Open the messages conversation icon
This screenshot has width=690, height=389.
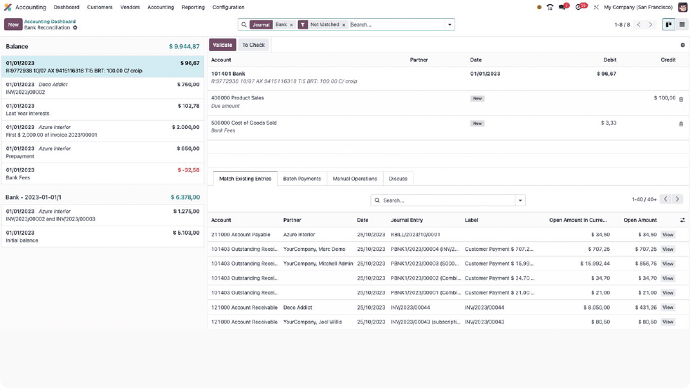(563, 7)
